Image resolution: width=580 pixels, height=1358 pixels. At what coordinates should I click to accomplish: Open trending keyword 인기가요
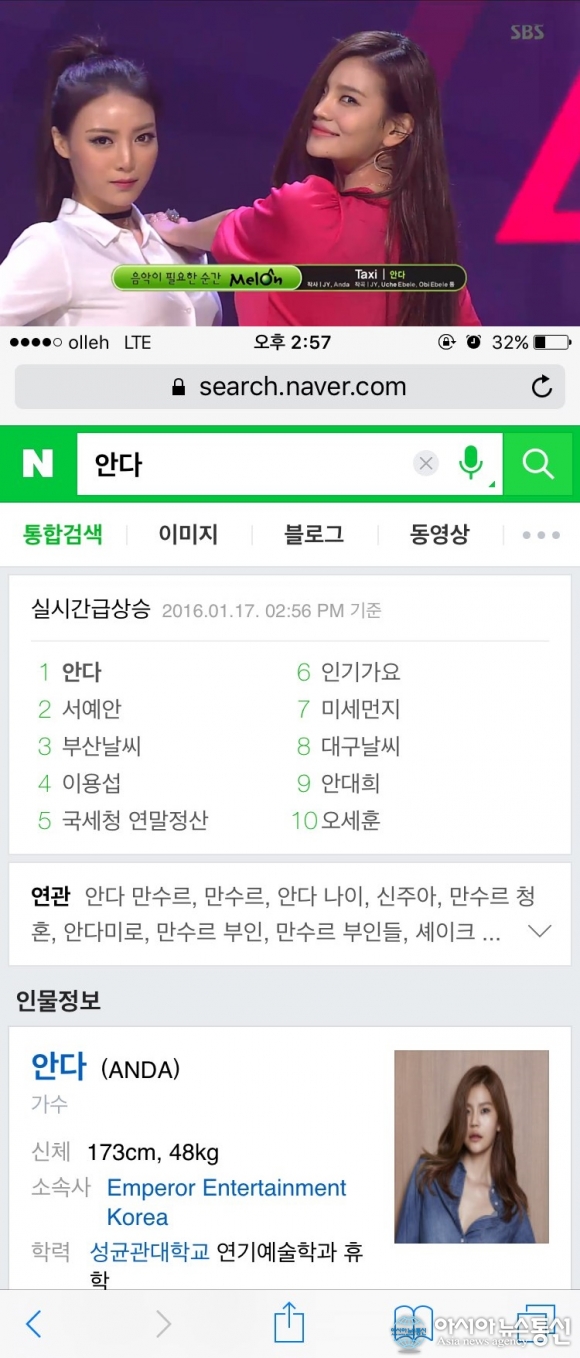click(361, 672)
